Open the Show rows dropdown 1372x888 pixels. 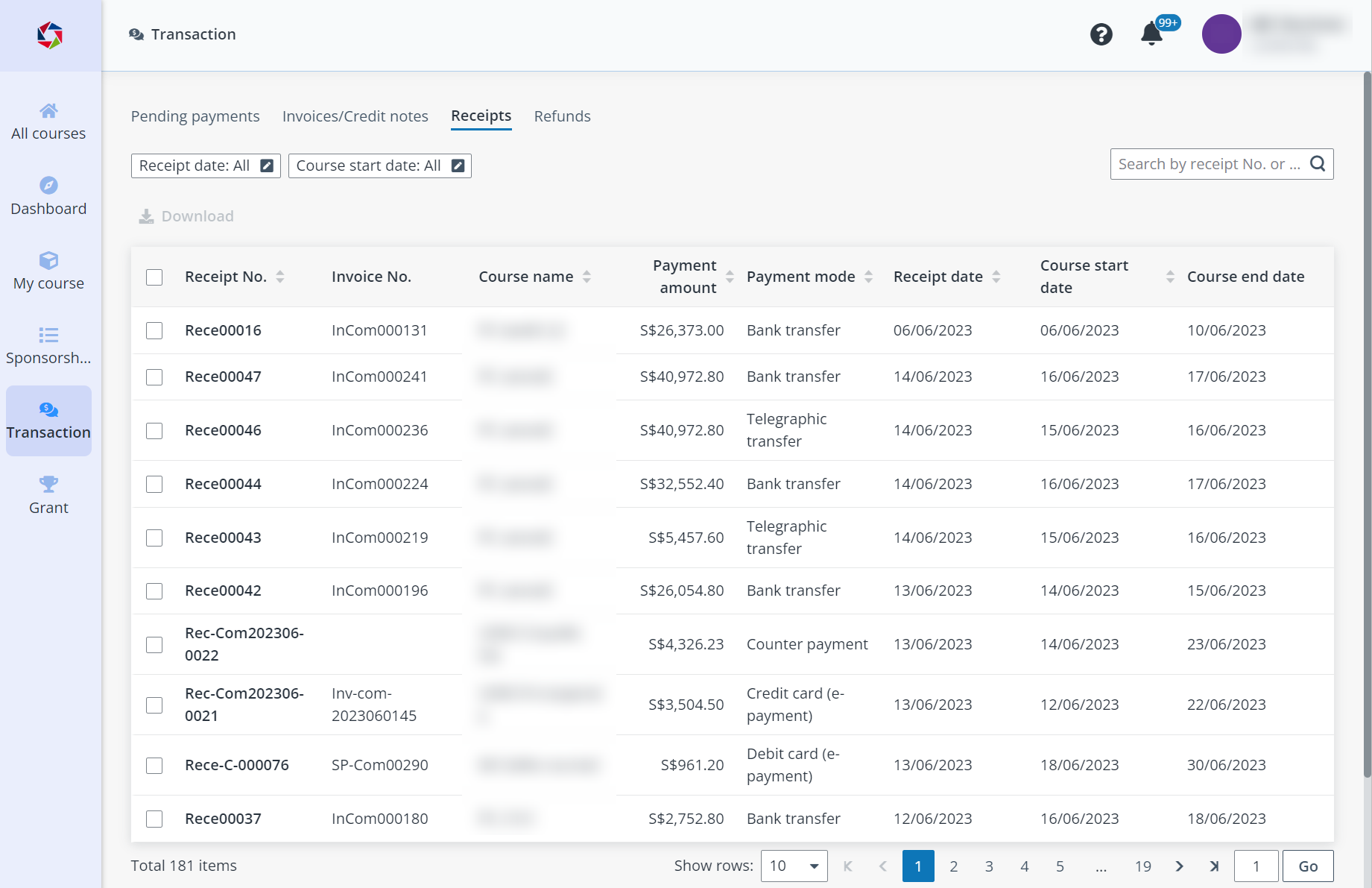[x=794, y=866]
